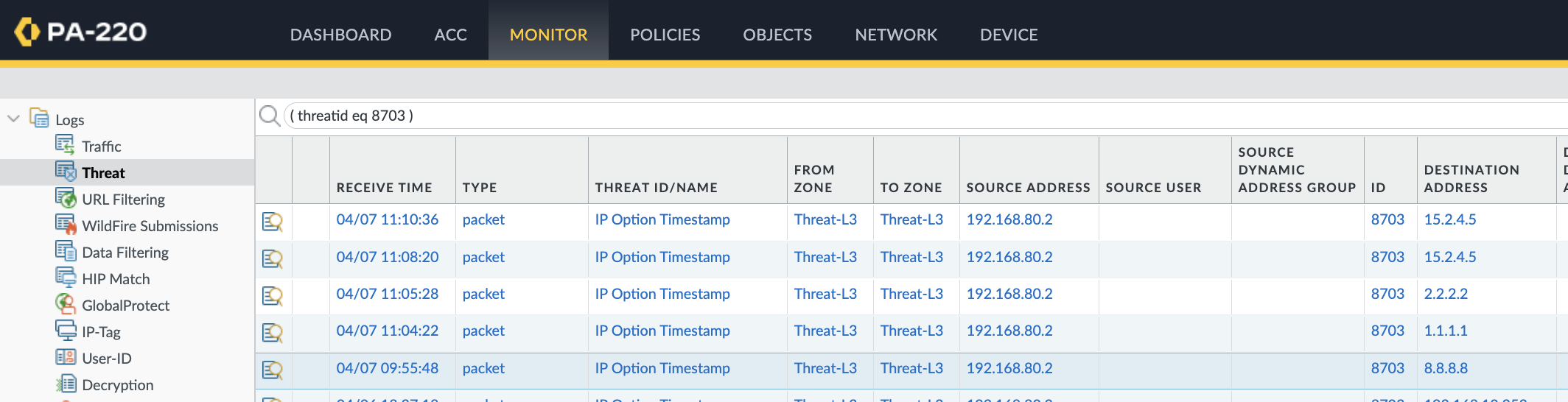Click the GlobalProtect log icon

click(x=66, y=303)
